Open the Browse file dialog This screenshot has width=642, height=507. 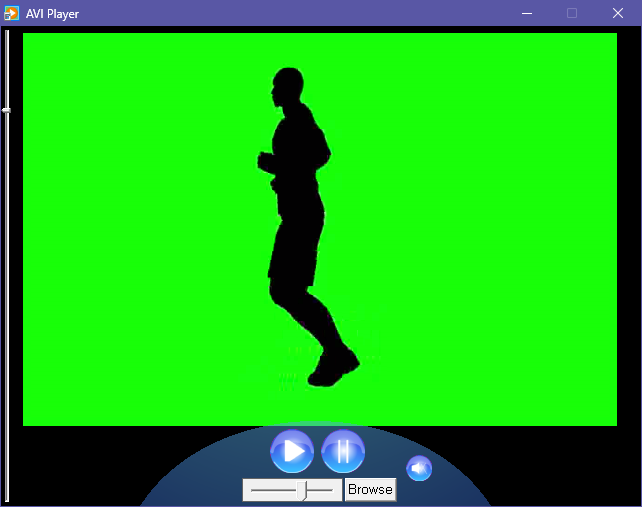click(371, 489)
